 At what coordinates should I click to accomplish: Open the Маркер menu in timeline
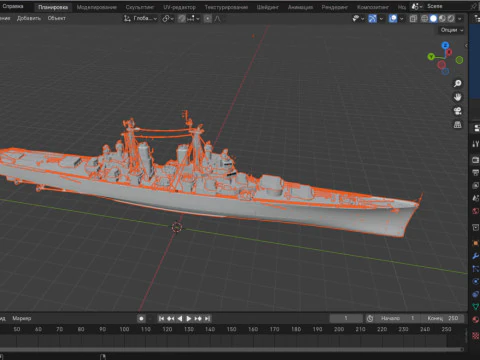coord(22,318)
